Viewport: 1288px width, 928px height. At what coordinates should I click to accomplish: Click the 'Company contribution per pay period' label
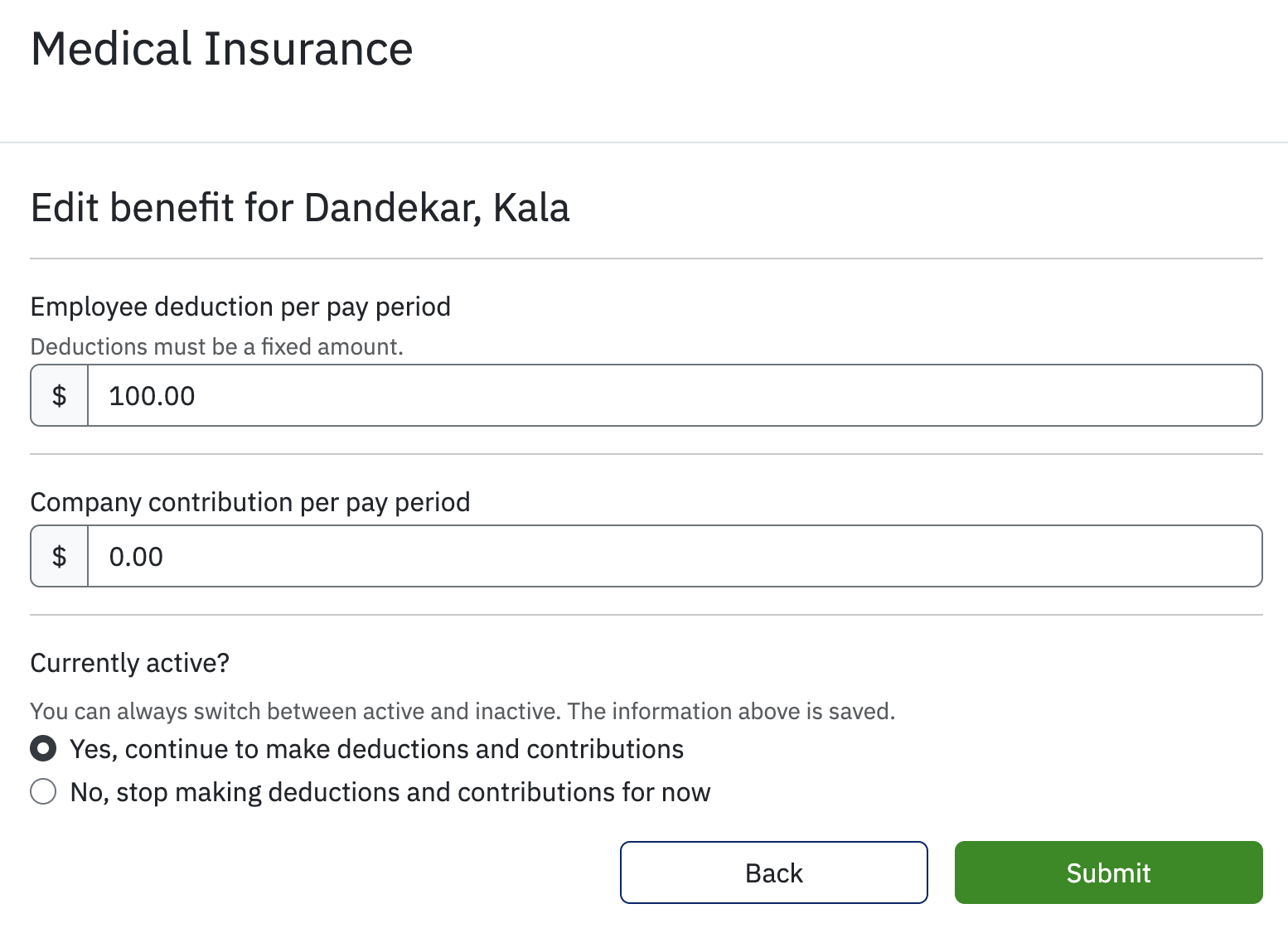tap(249, 501)
